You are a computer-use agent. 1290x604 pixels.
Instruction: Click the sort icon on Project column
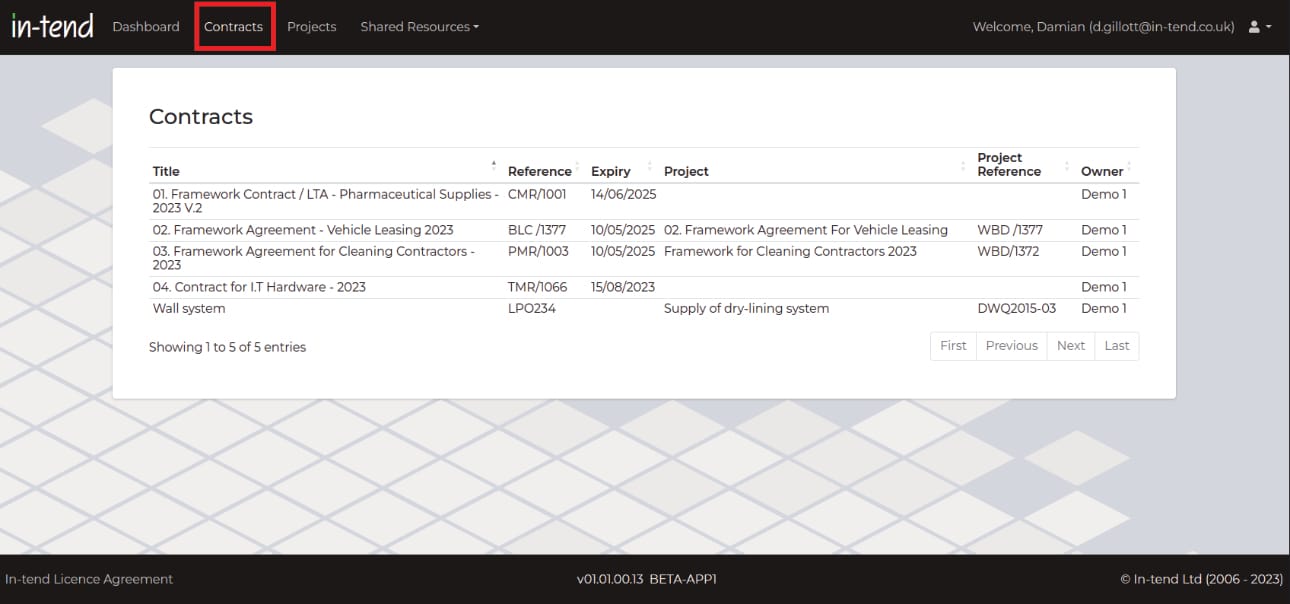[x=962, y=165]
